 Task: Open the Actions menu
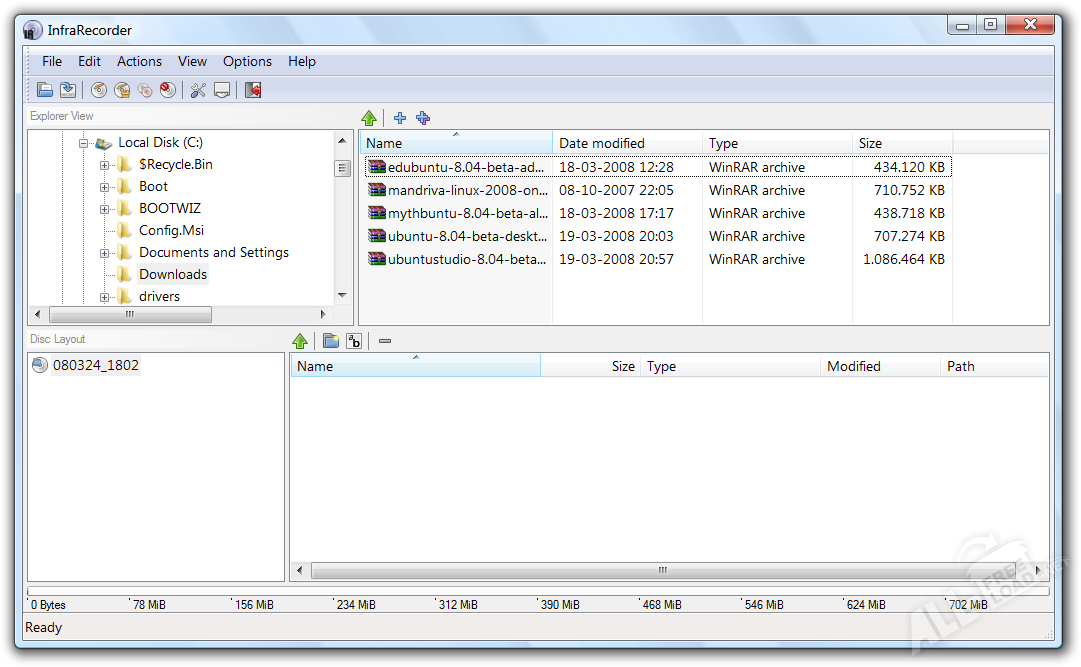pos(139,61)
